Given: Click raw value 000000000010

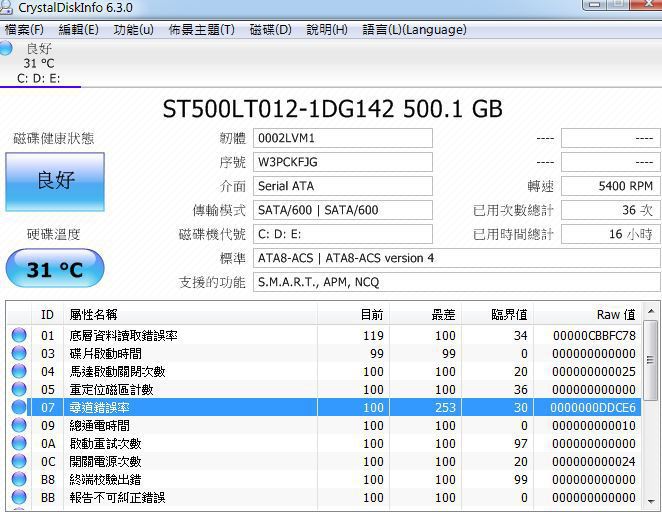Looking at the screenshot, I should [x=594, y=425].
